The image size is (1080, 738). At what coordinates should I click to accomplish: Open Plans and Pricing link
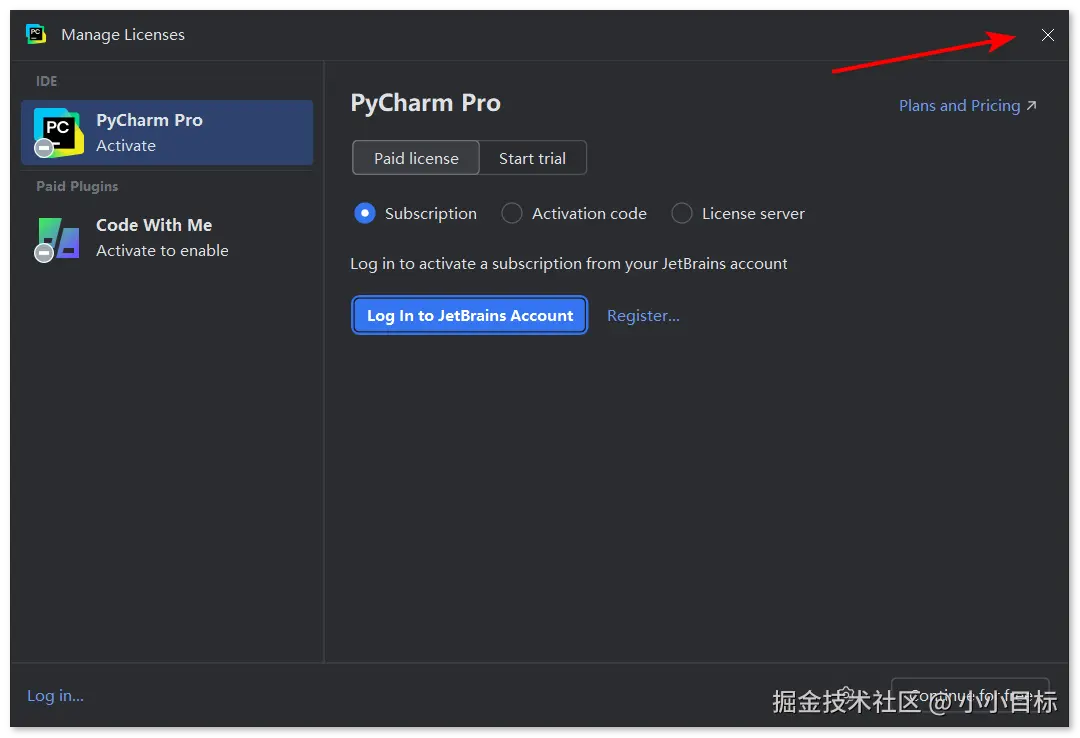(x=968, y=105)
